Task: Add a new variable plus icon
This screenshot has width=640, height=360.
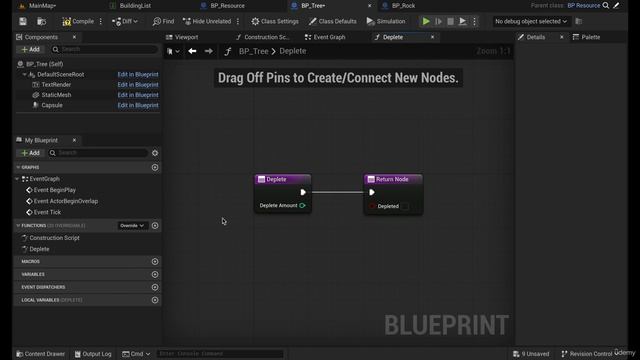Action: click(x=155, y=275)
